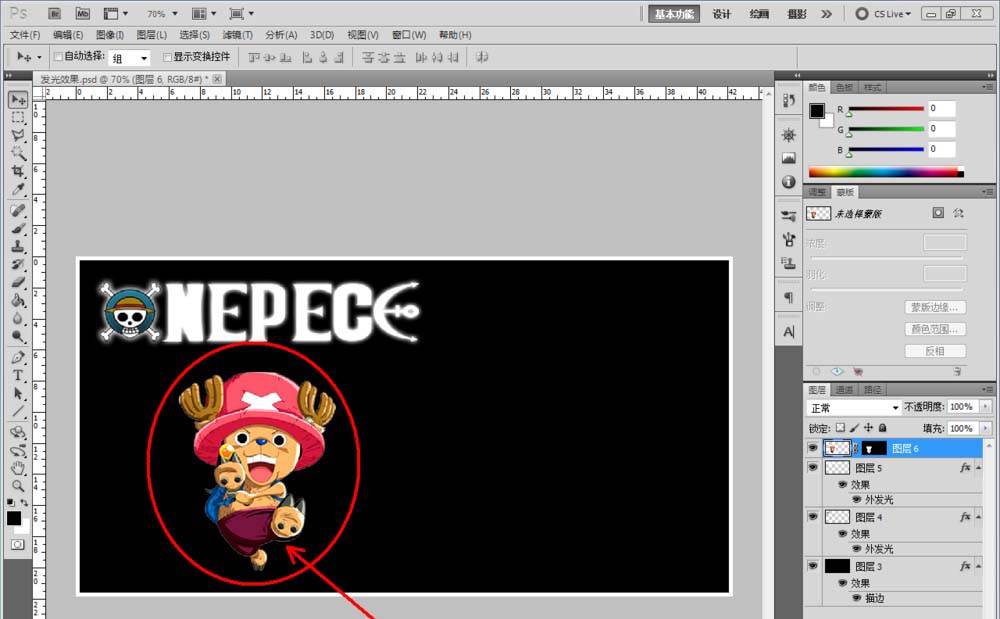Open the 组 auto-select dropdown
This screenshot has height=619, width=1000.
coord(129,58)
